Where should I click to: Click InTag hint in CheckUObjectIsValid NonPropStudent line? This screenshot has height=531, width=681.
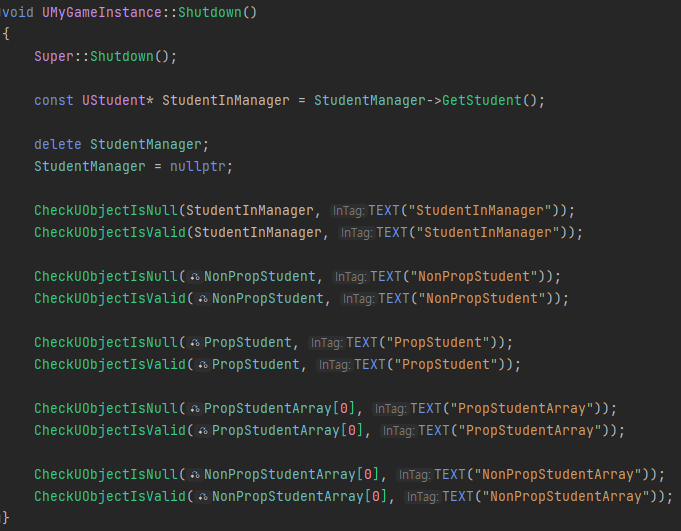pyautogui.click(x=358, y=299)
